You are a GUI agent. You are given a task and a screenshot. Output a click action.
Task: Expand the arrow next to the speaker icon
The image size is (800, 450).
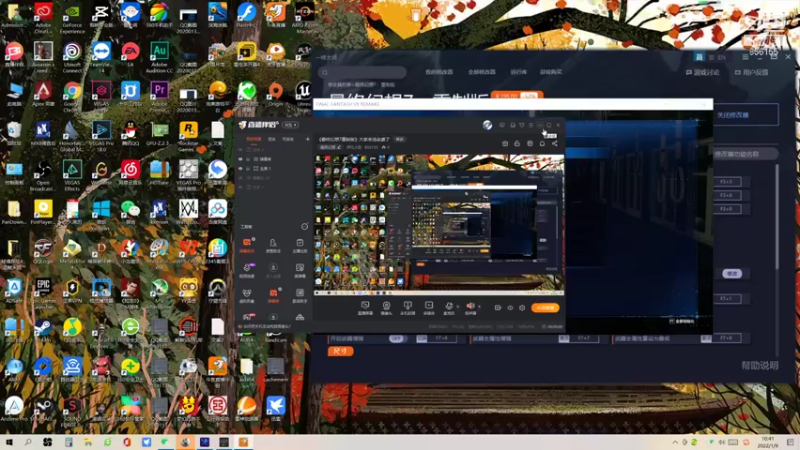[x=479, y=307]
